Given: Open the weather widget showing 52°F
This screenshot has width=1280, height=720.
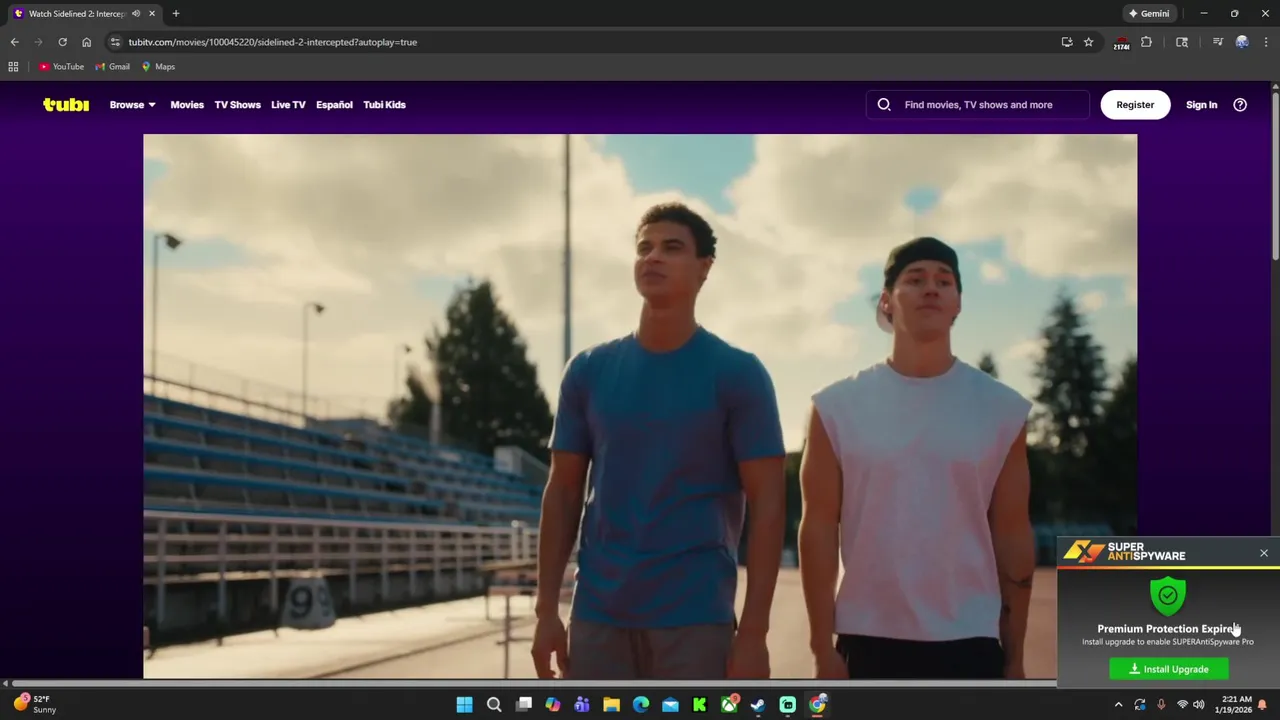Looking at the screenshot, I should (35, 704).
